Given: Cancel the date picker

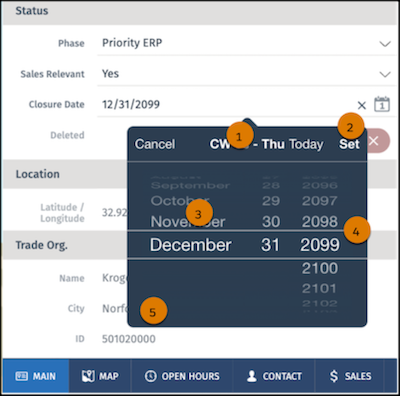Looking at the screenshot, I should tap(155, 144).
